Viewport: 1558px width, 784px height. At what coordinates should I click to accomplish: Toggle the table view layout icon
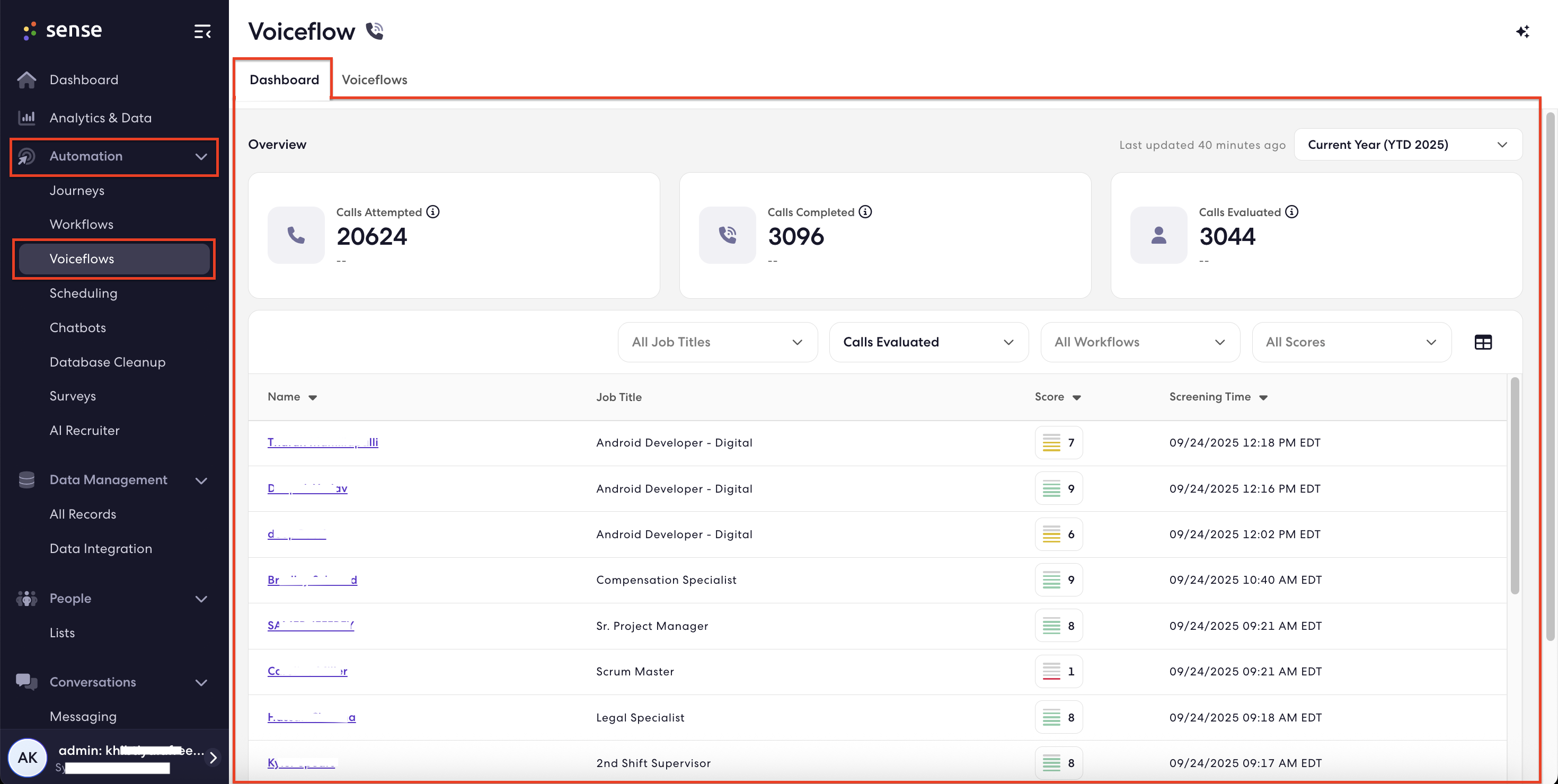click(1483, 342)
